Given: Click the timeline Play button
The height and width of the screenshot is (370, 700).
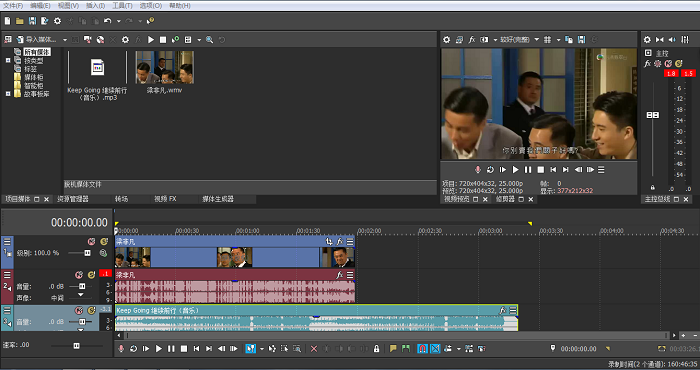Looking at the screenshot, I should tap(158, 349).
